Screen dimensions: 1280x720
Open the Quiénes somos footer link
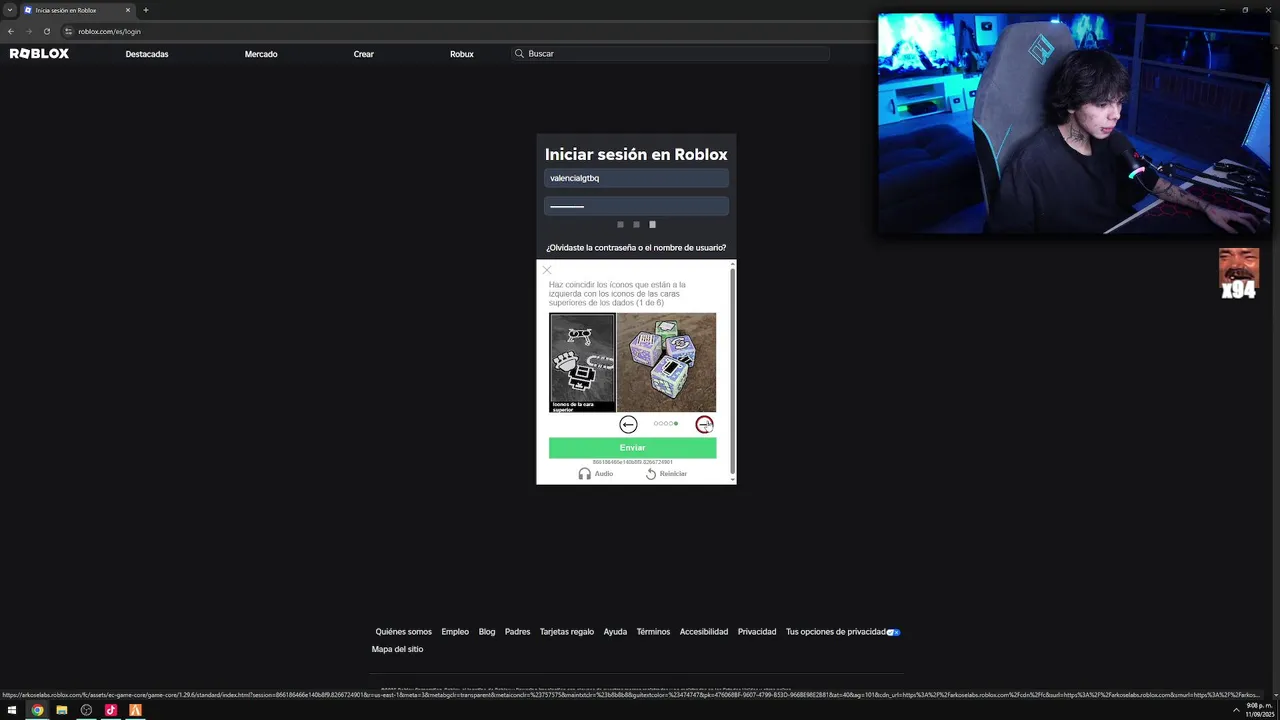coord(404,632)
